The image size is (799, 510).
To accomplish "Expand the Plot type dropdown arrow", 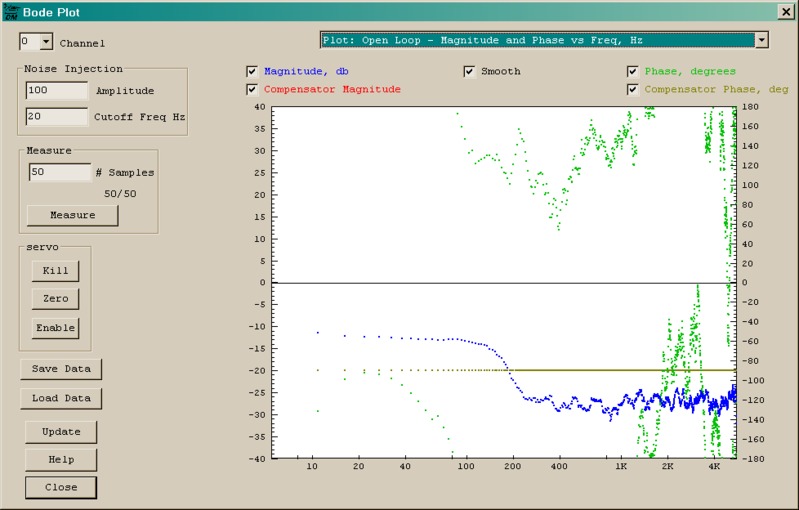I will [x=762, y=40].
